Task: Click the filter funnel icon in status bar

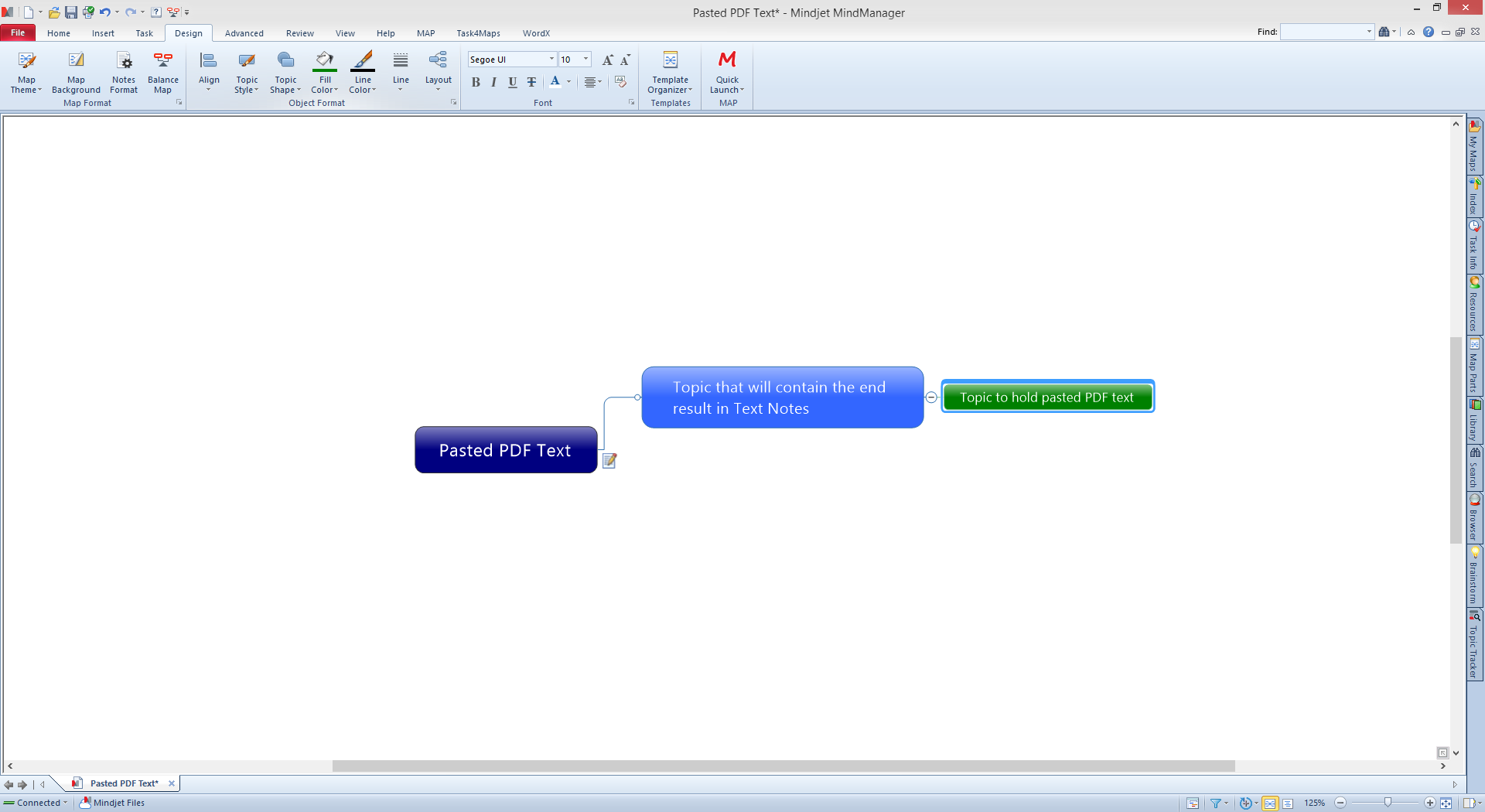Action: click(1215, 803)
